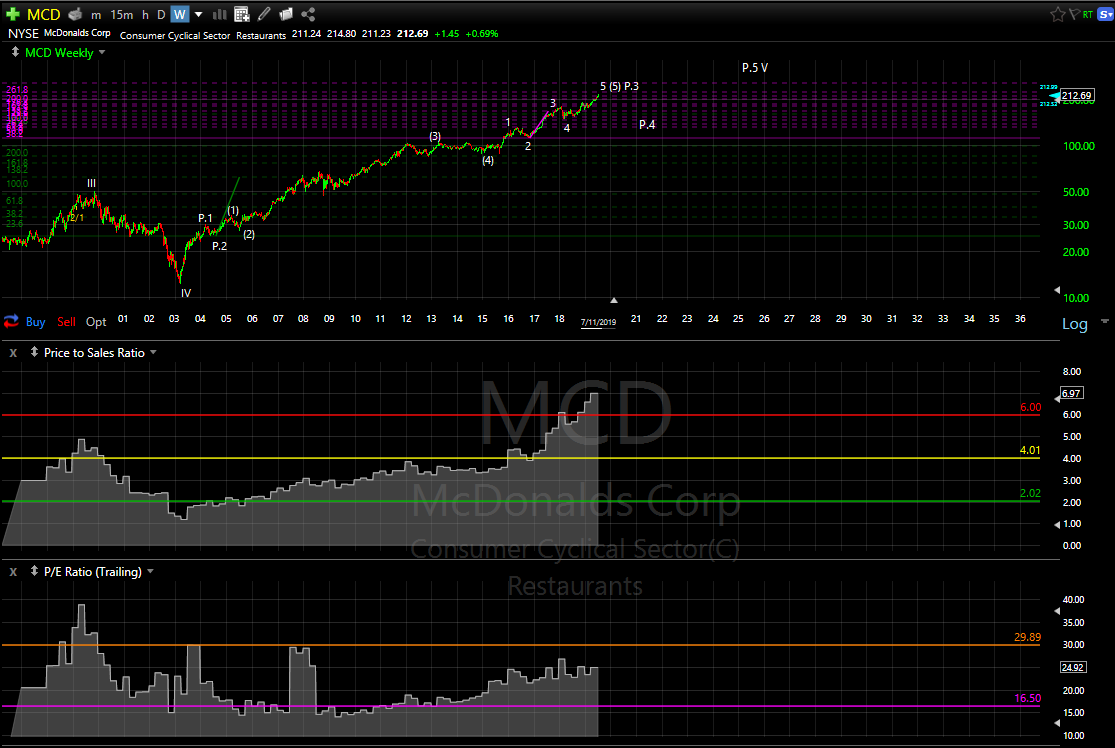
Task: Click the bar chart style icon
Action: pyautogui.click(x=220, y=14)
